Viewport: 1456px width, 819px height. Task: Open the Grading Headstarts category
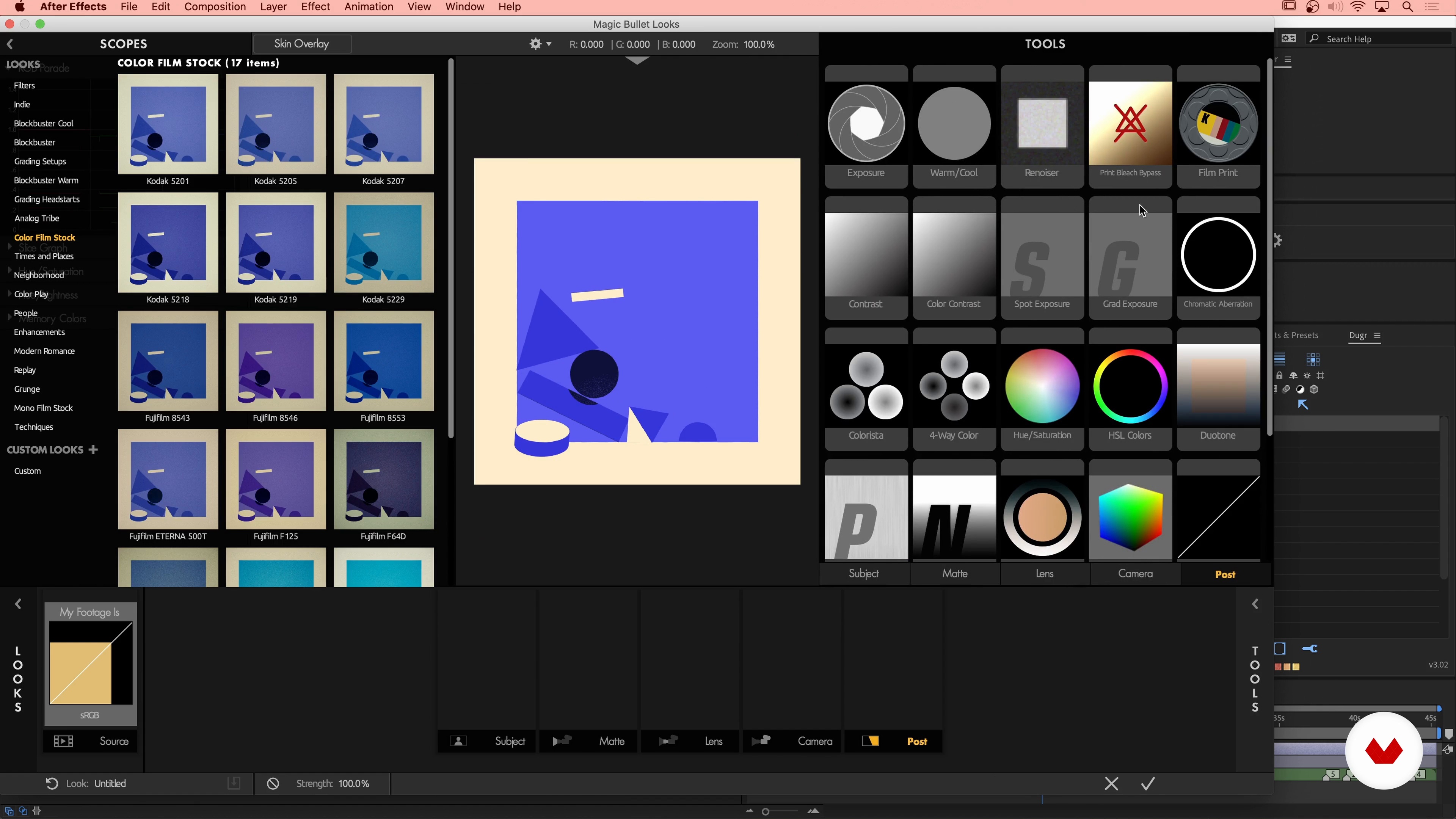click(x=47, y=199)
